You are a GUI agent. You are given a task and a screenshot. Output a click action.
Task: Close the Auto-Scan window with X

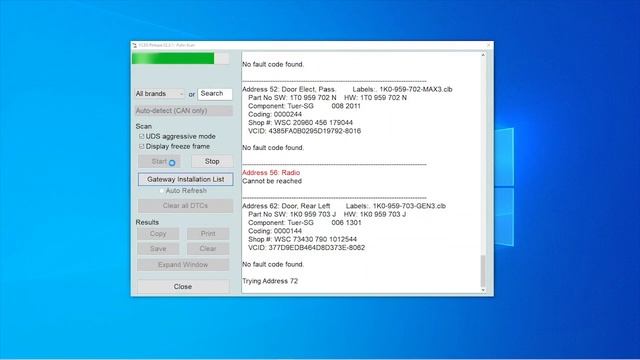click(x=489, y=45)
